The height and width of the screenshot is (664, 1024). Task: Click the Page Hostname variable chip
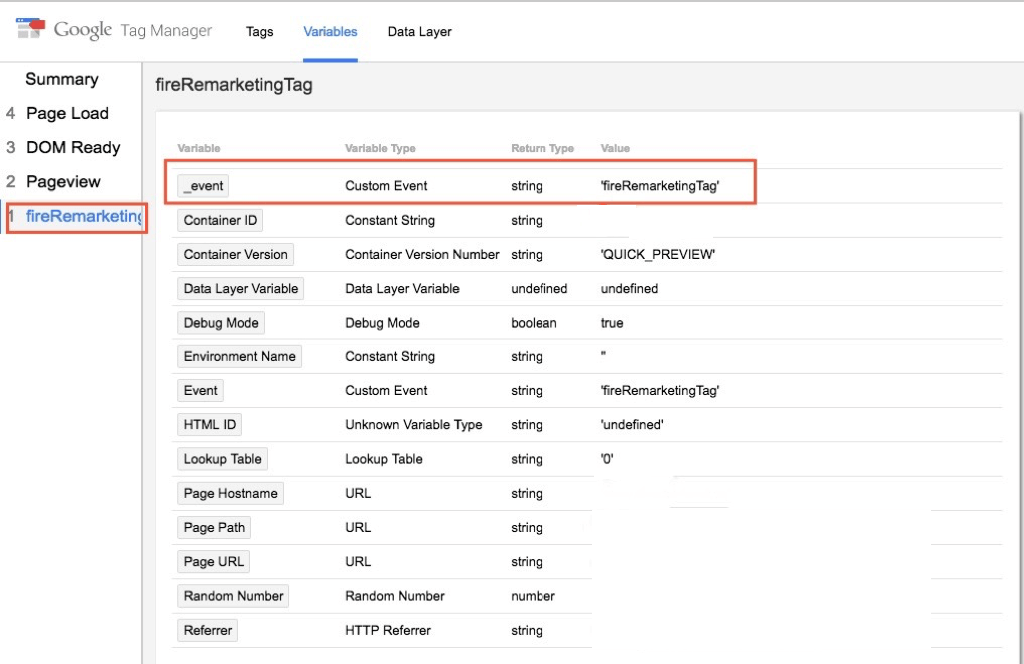coord(230,493)
